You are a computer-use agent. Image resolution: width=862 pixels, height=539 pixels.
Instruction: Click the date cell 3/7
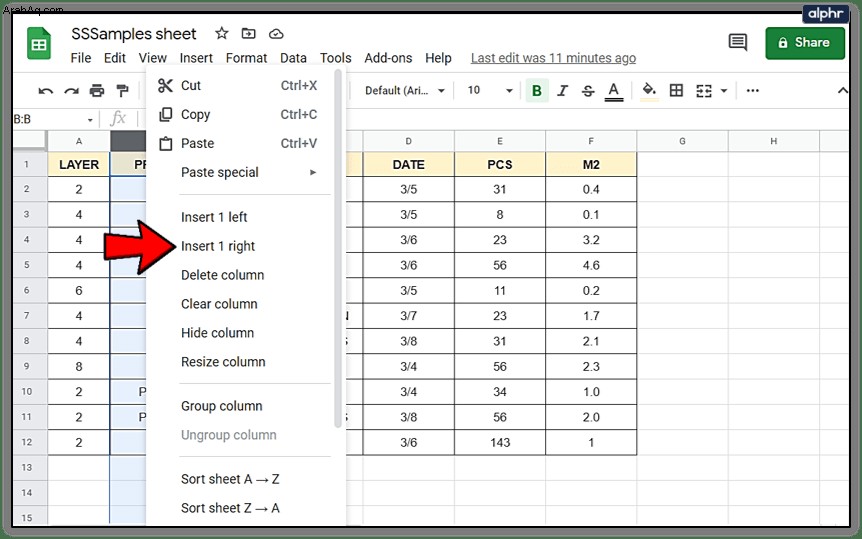408,316
